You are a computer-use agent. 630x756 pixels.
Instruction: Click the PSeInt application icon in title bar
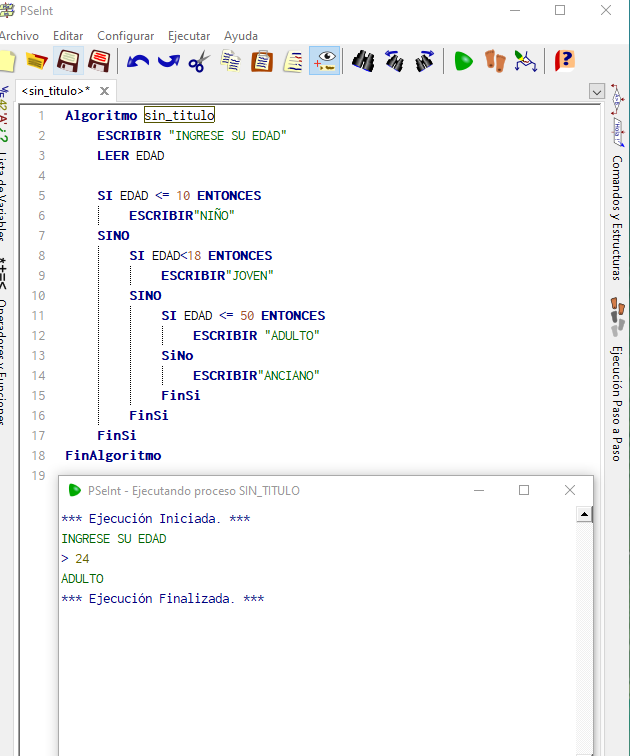(7, 10)
